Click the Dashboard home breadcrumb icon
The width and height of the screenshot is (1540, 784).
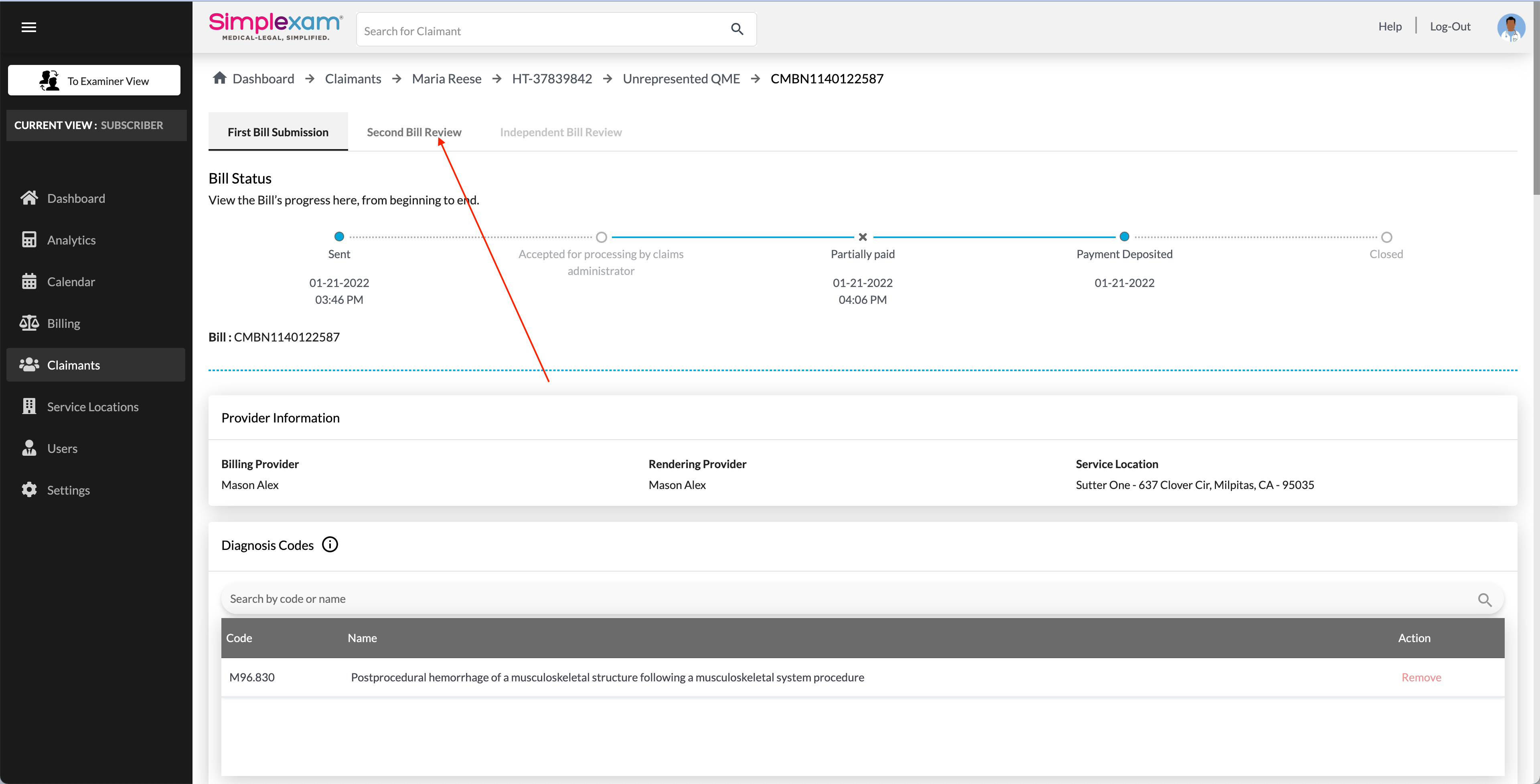(219, 78)
